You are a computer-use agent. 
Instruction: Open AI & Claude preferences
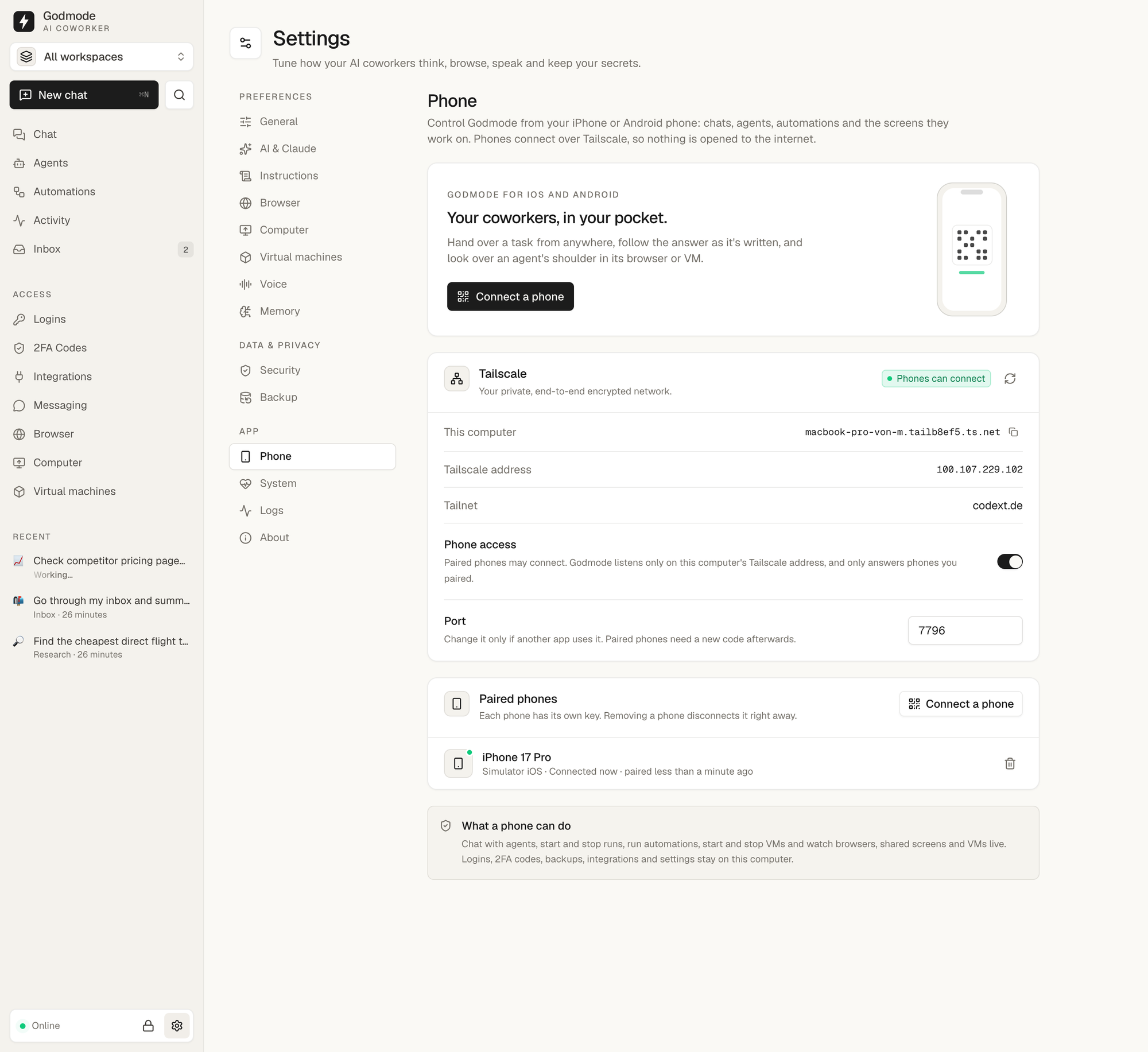pos(312,149)
